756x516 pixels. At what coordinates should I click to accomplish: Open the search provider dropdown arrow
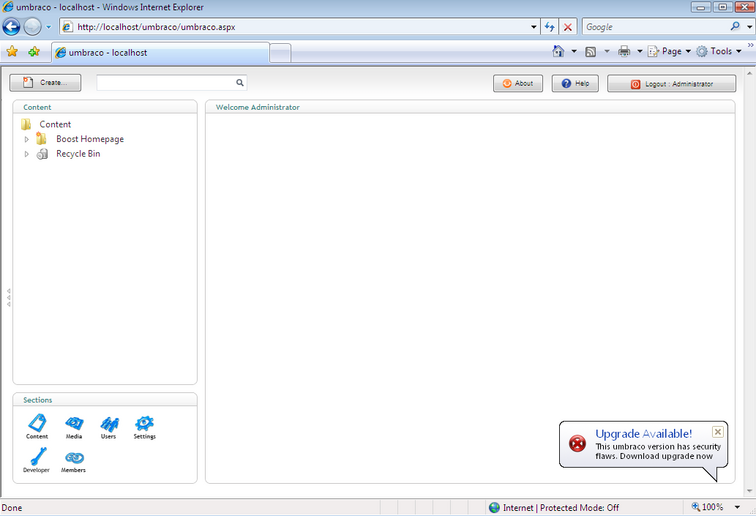click(x=749, y=27)
